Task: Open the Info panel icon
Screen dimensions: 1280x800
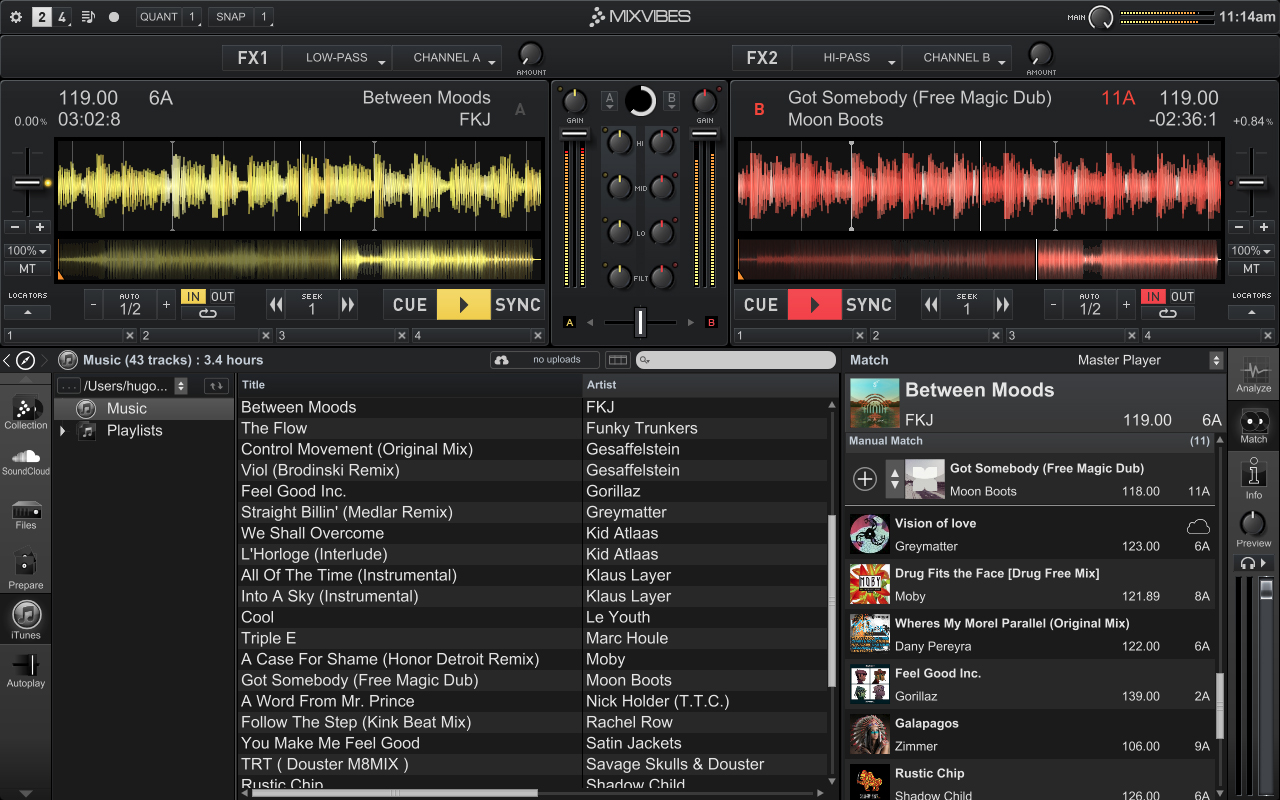Action: (x=1253, y=476)
